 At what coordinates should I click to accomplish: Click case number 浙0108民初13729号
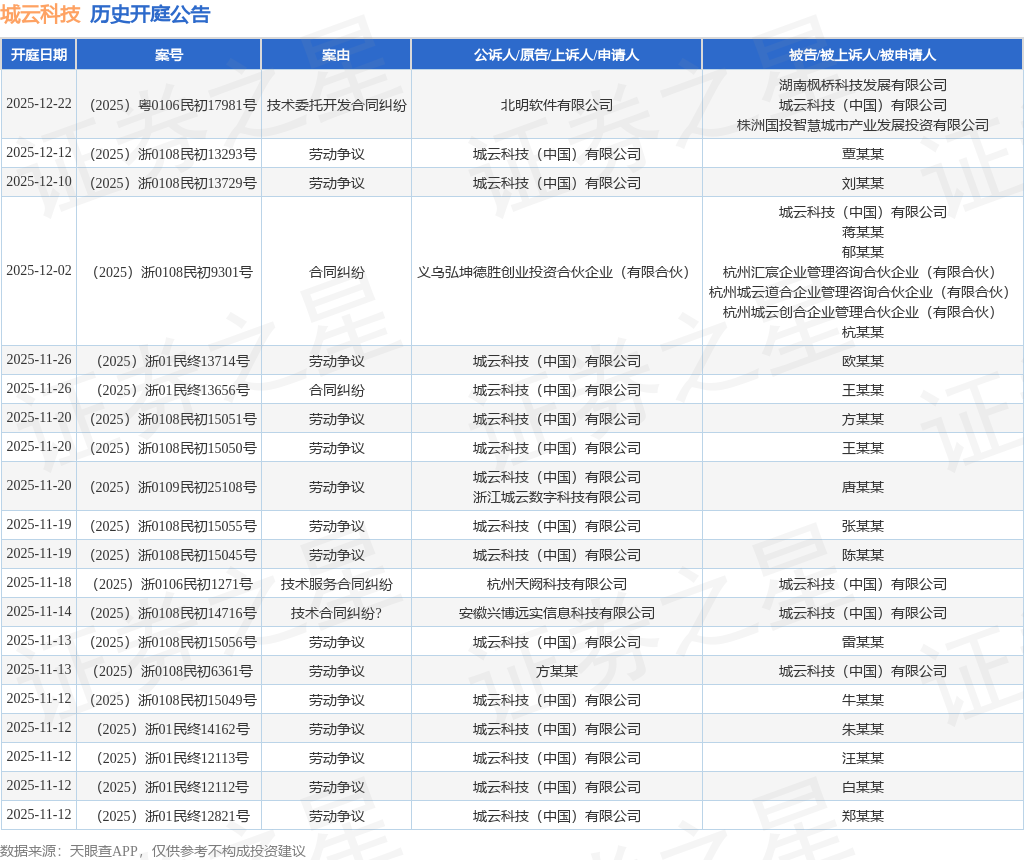pyautogui.click(x=172, y=183)
